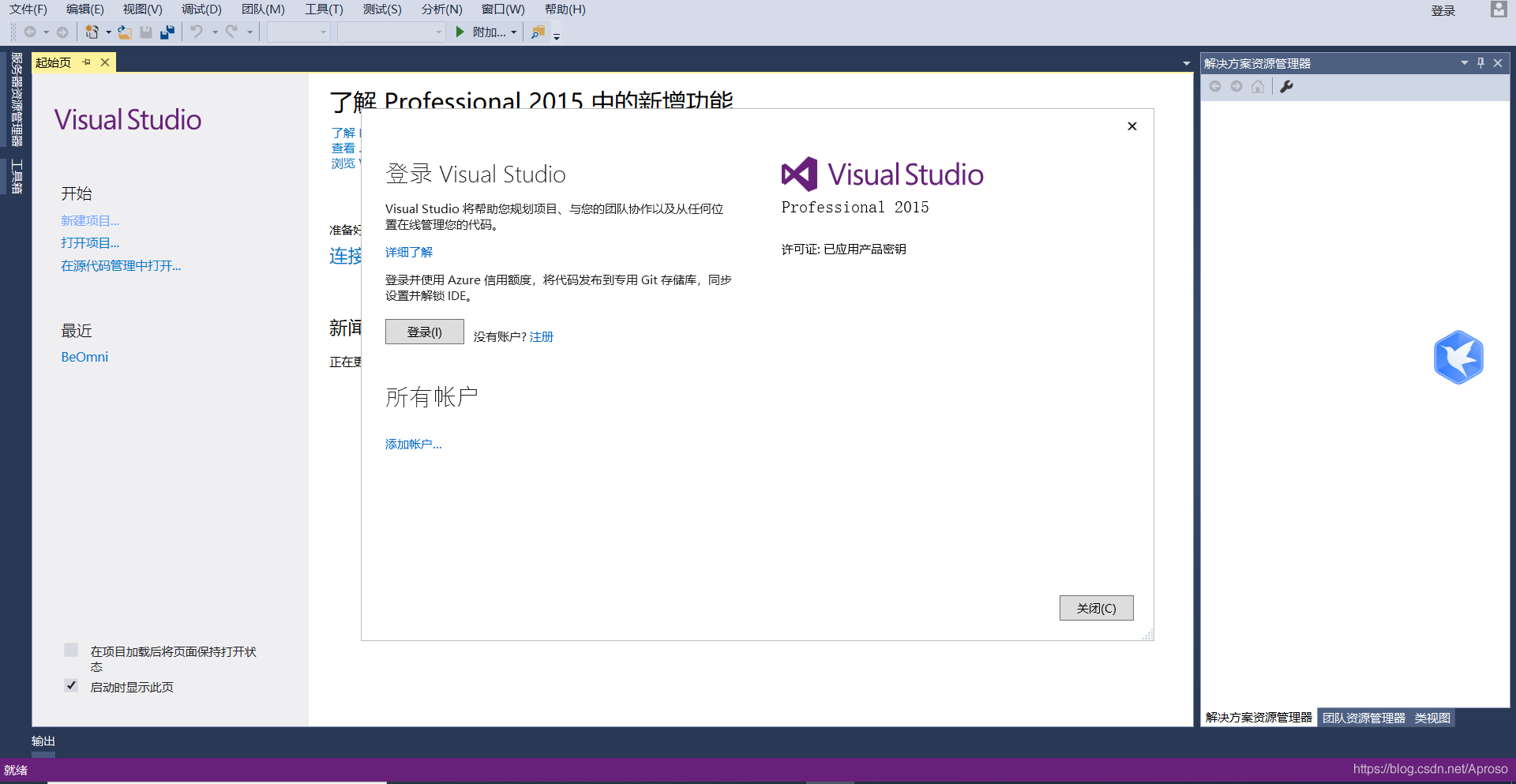
Task: Click 打开项目... on start page
Action: click(90, 242)
